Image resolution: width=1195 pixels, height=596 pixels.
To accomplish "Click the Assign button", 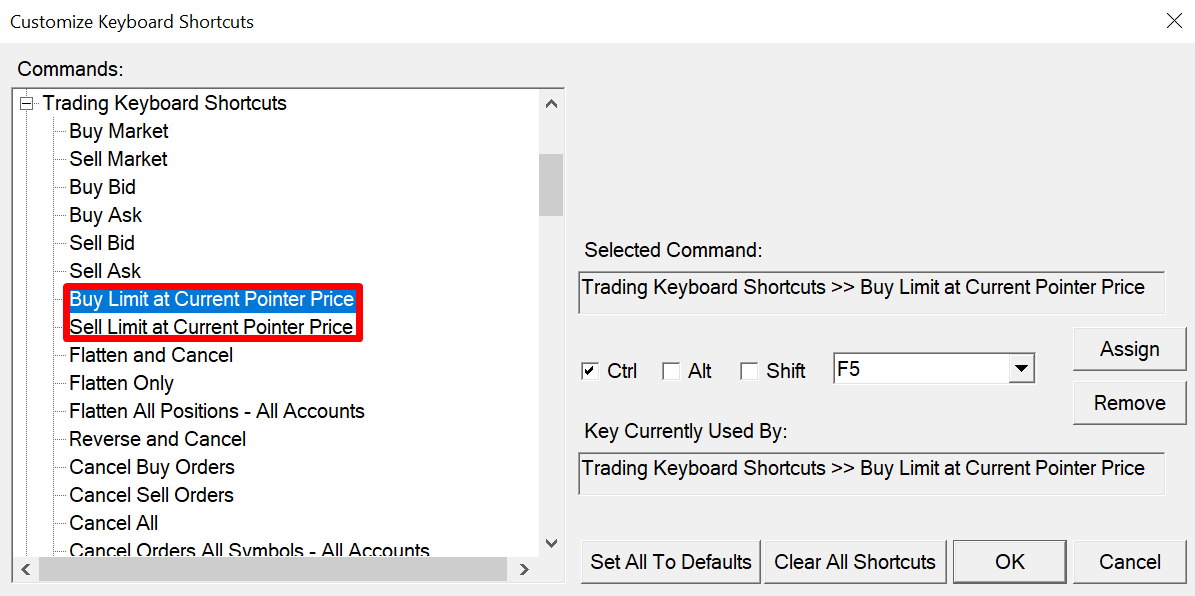I will [x=1129, y=349].
